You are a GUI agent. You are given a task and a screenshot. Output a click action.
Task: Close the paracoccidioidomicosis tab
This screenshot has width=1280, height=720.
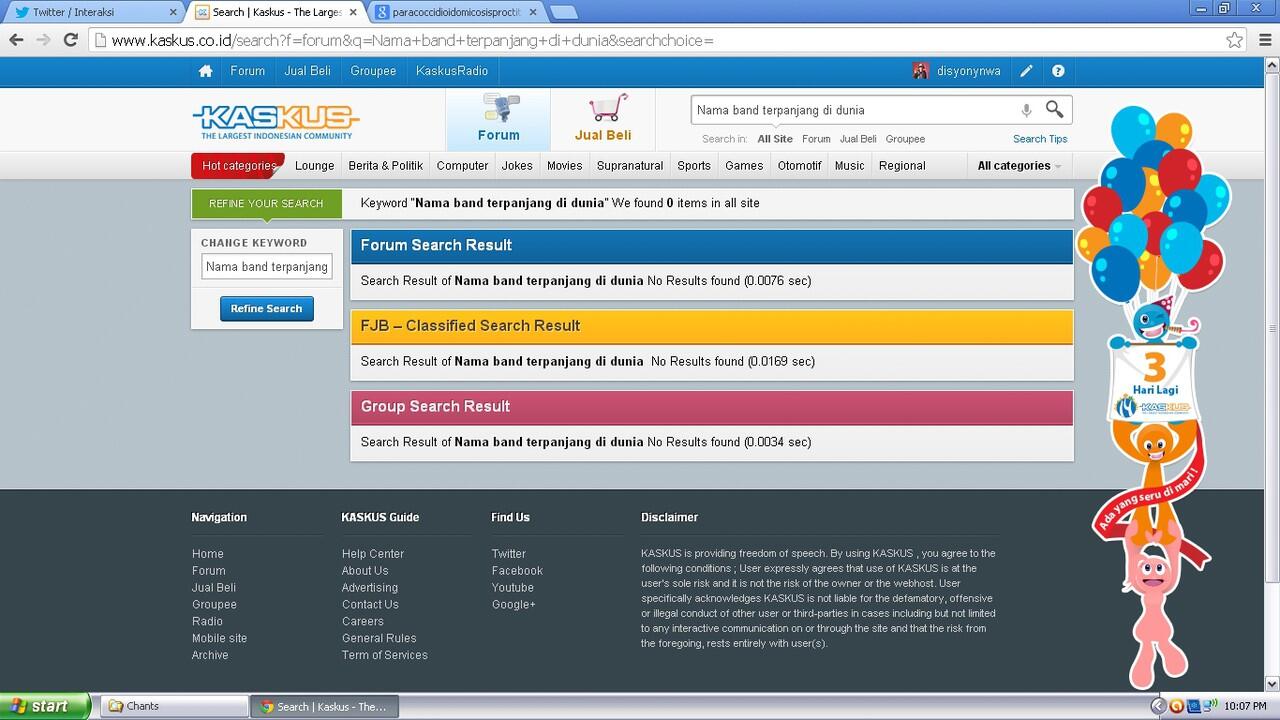click(x=532, y=13)
